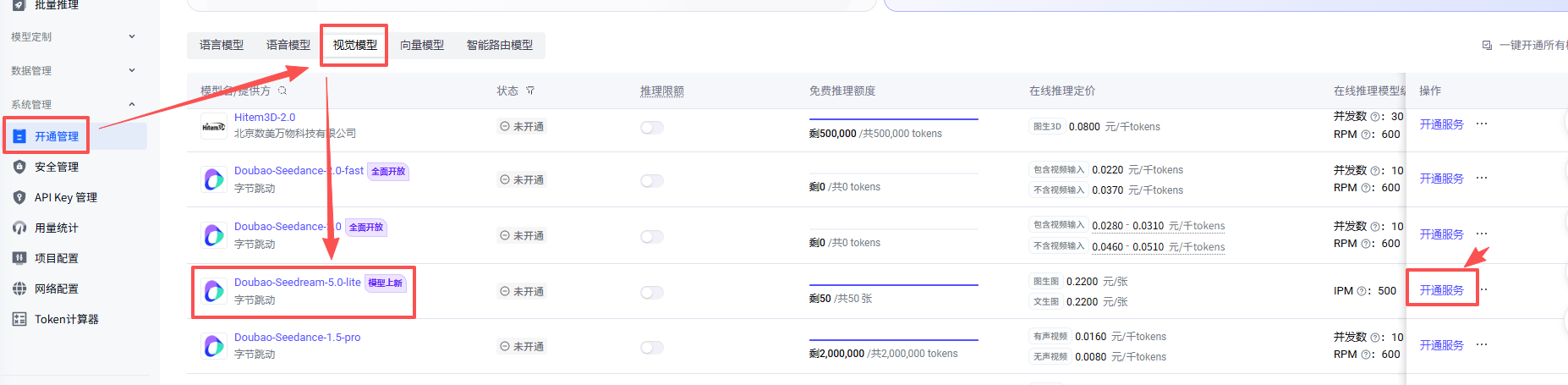Click the 图生3D pricing tag

point(1047,127)
